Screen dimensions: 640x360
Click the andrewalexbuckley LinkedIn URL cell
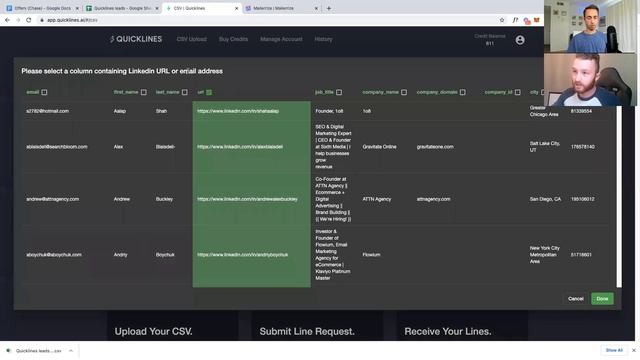[251, 199]
